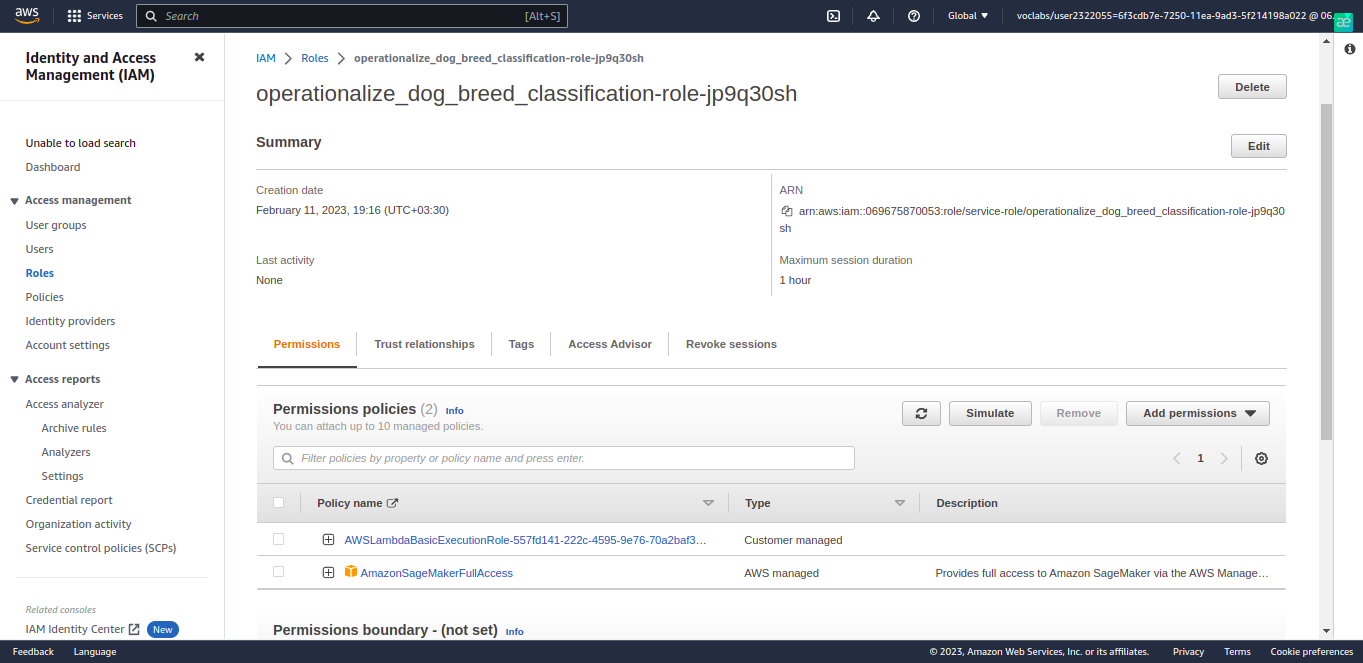Open Roles in the sidebar
This screenshot has height=663, width=1363.
[x=40, y=273]
